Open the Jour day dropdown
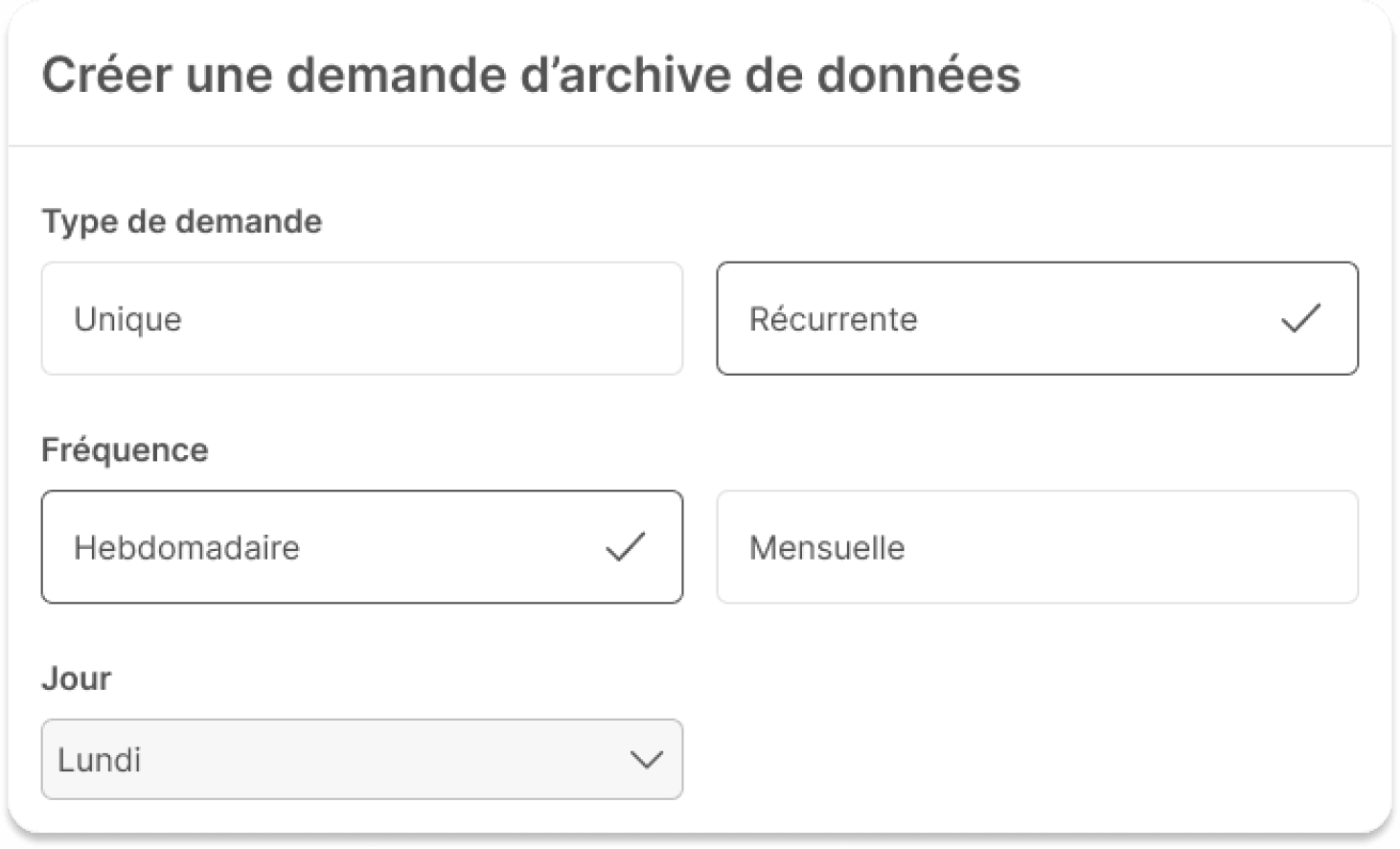The image size is (1400, 849). point(361,760)
